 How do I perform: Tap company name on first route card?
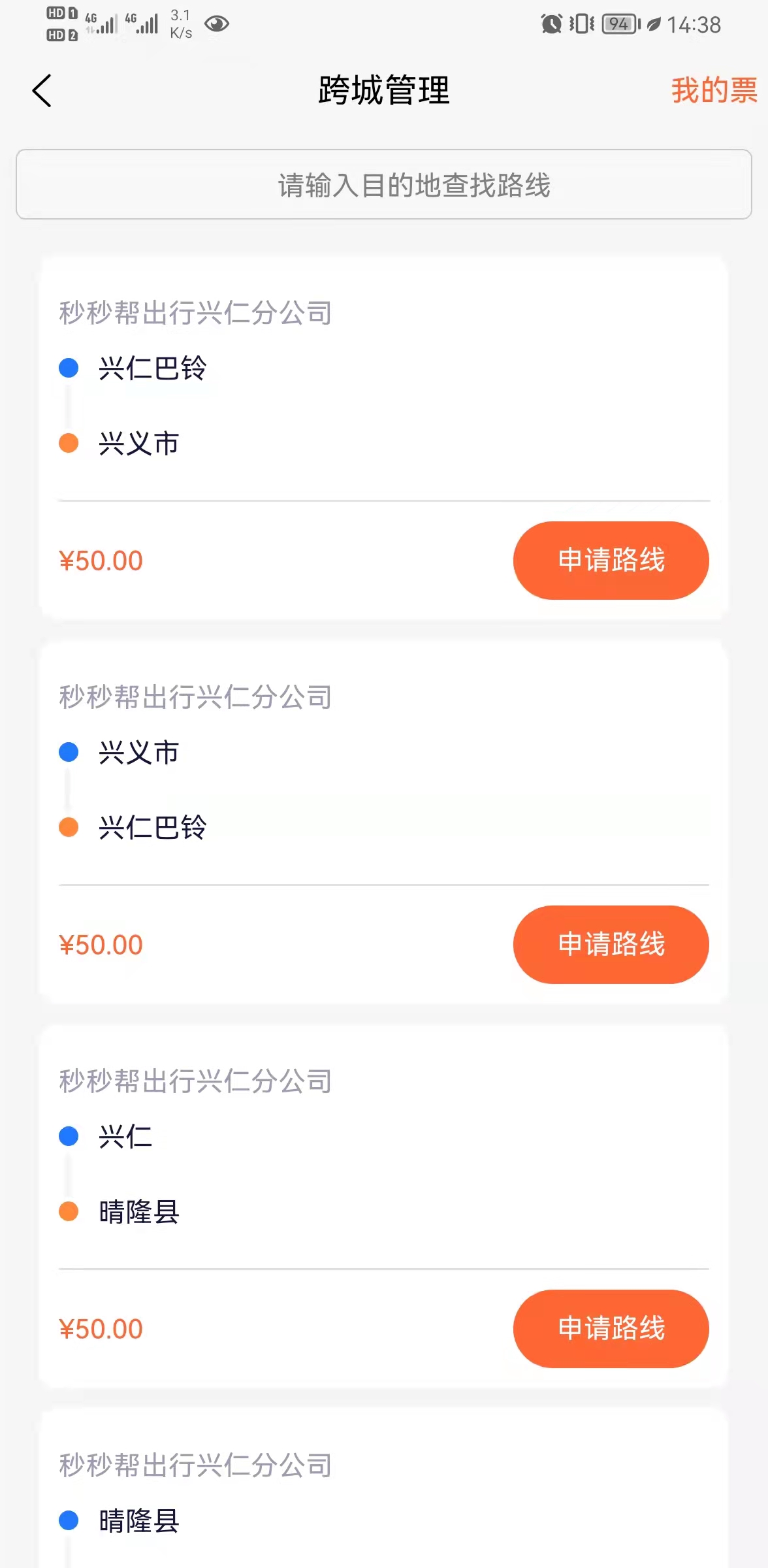coord(195,313)
